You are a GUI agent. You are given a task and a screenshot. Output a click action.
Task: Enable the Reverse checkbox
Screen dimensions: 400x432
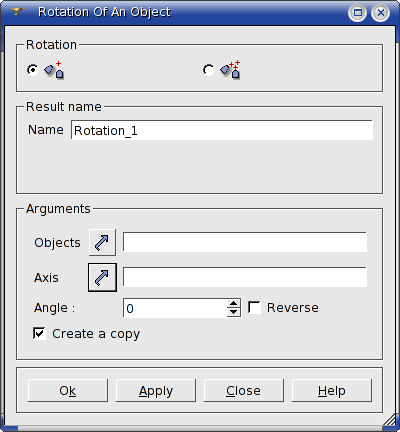254,307
